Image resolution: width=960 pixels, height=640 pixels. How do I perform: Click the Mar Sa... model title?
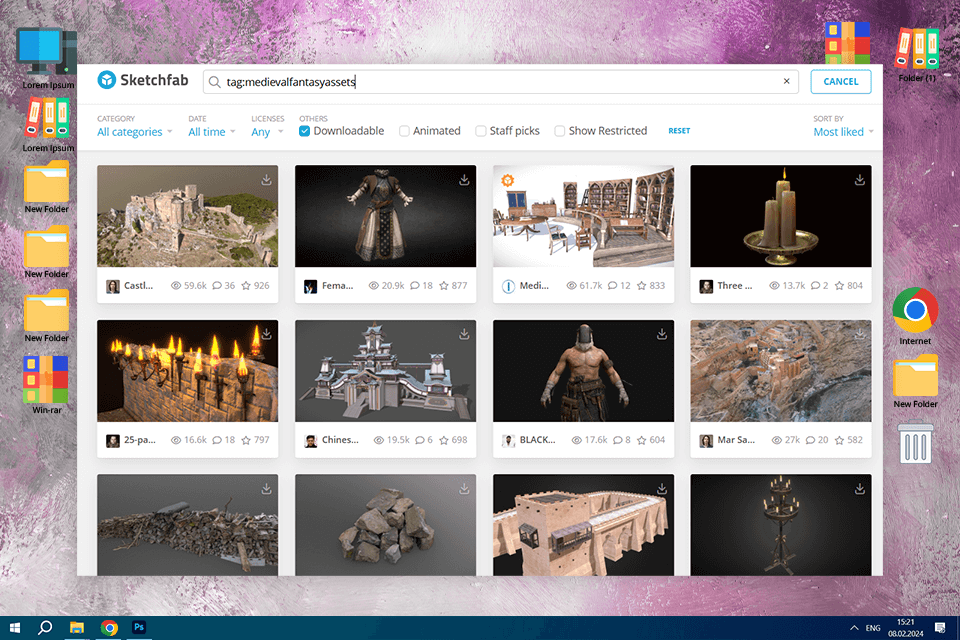pyautogui.click(x=736, y=440)
